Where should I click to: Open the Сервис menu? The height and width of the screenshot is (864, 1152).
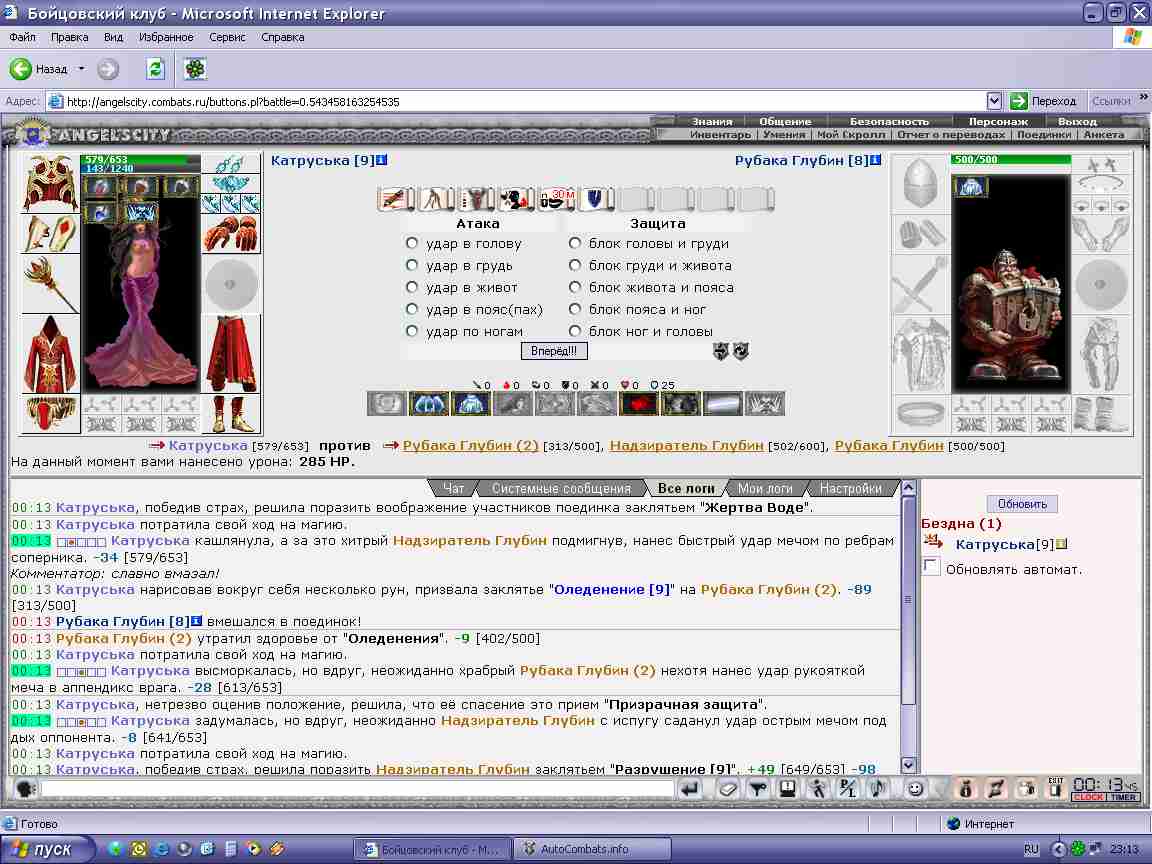pos(227,37)
